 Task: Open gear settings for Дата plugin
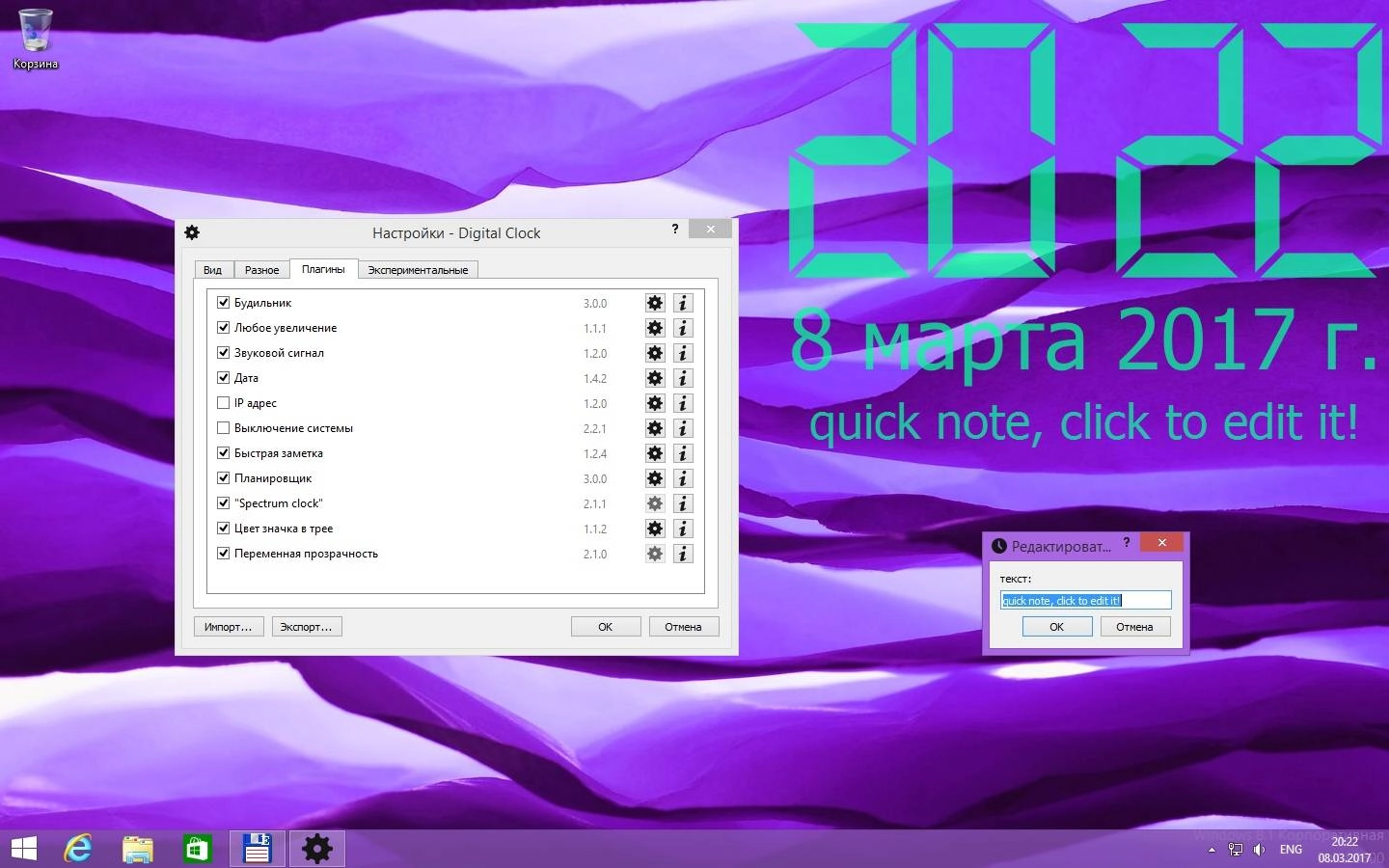click(655, 378)
